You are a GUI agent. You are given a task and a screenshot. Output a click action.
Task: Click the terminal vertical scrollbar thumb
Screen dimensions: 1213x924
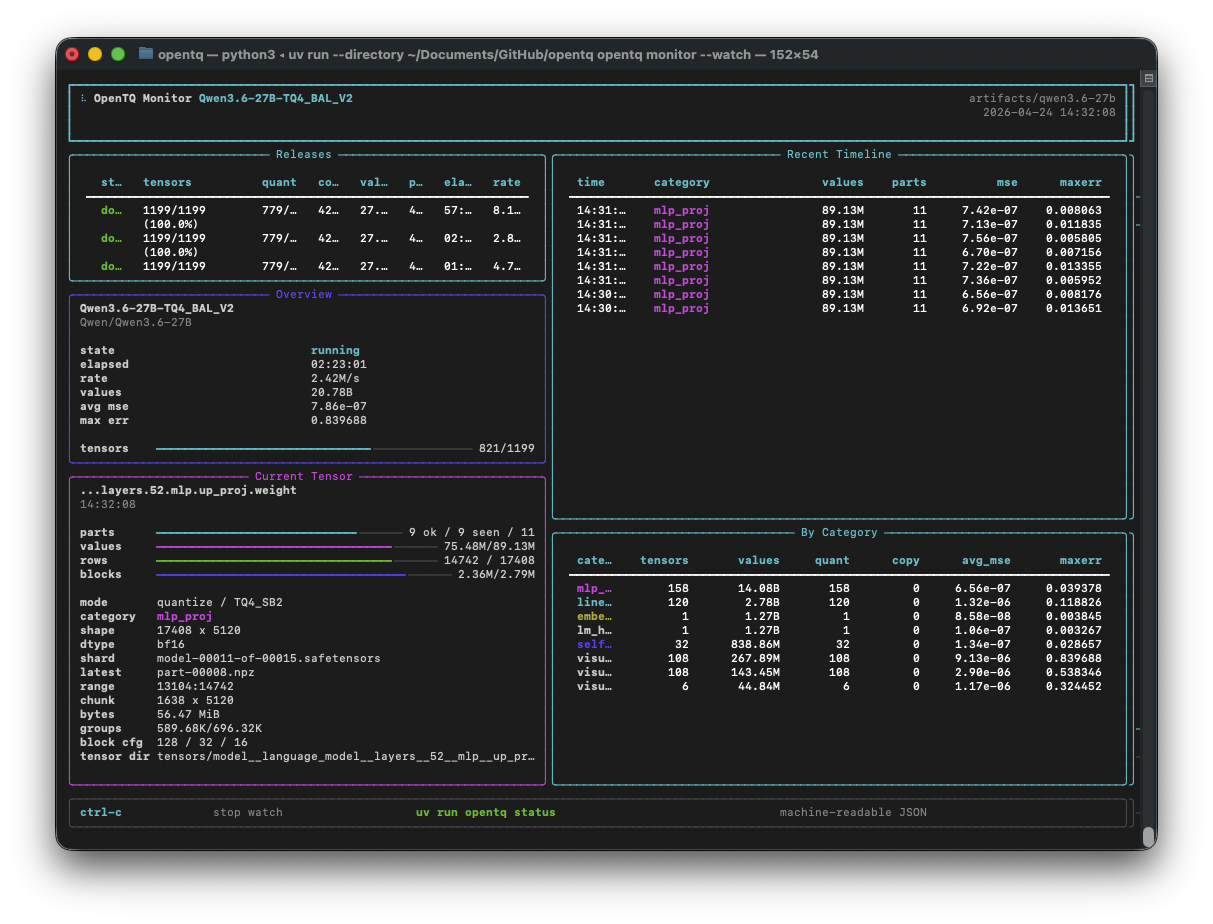click(1149, 837)
